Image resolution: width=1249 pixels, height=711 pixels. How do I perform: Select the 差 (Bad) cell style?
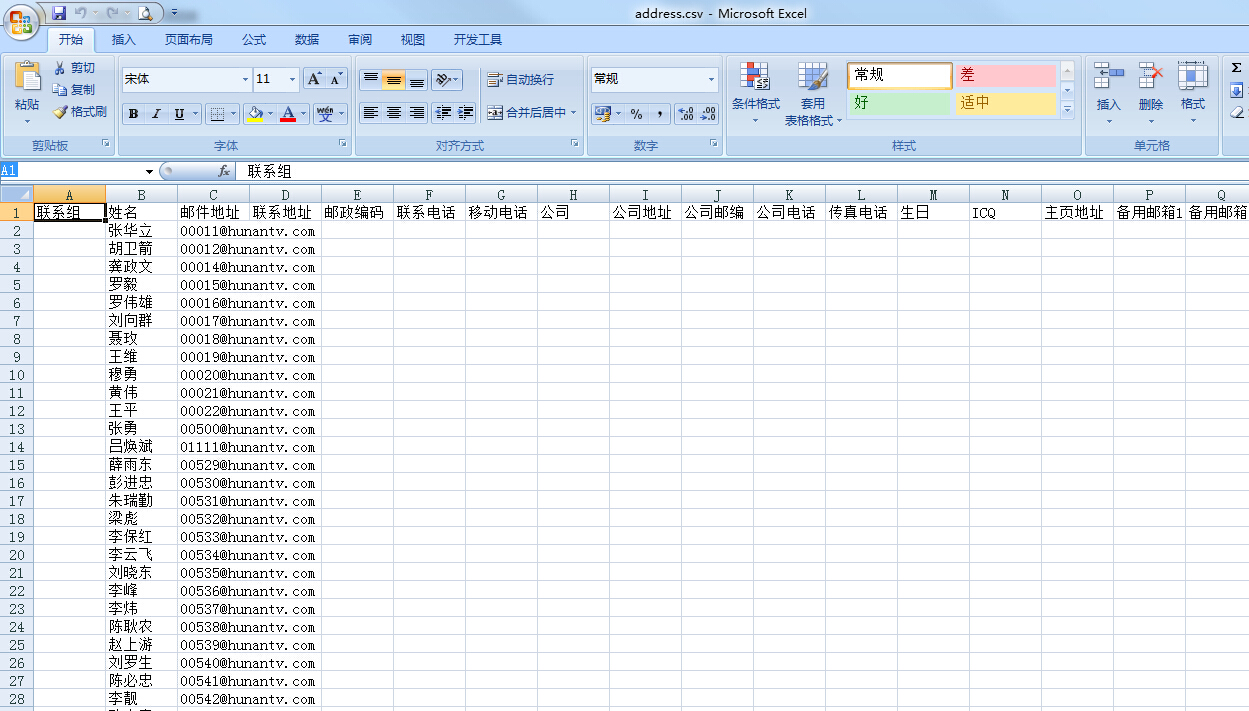1006,76
